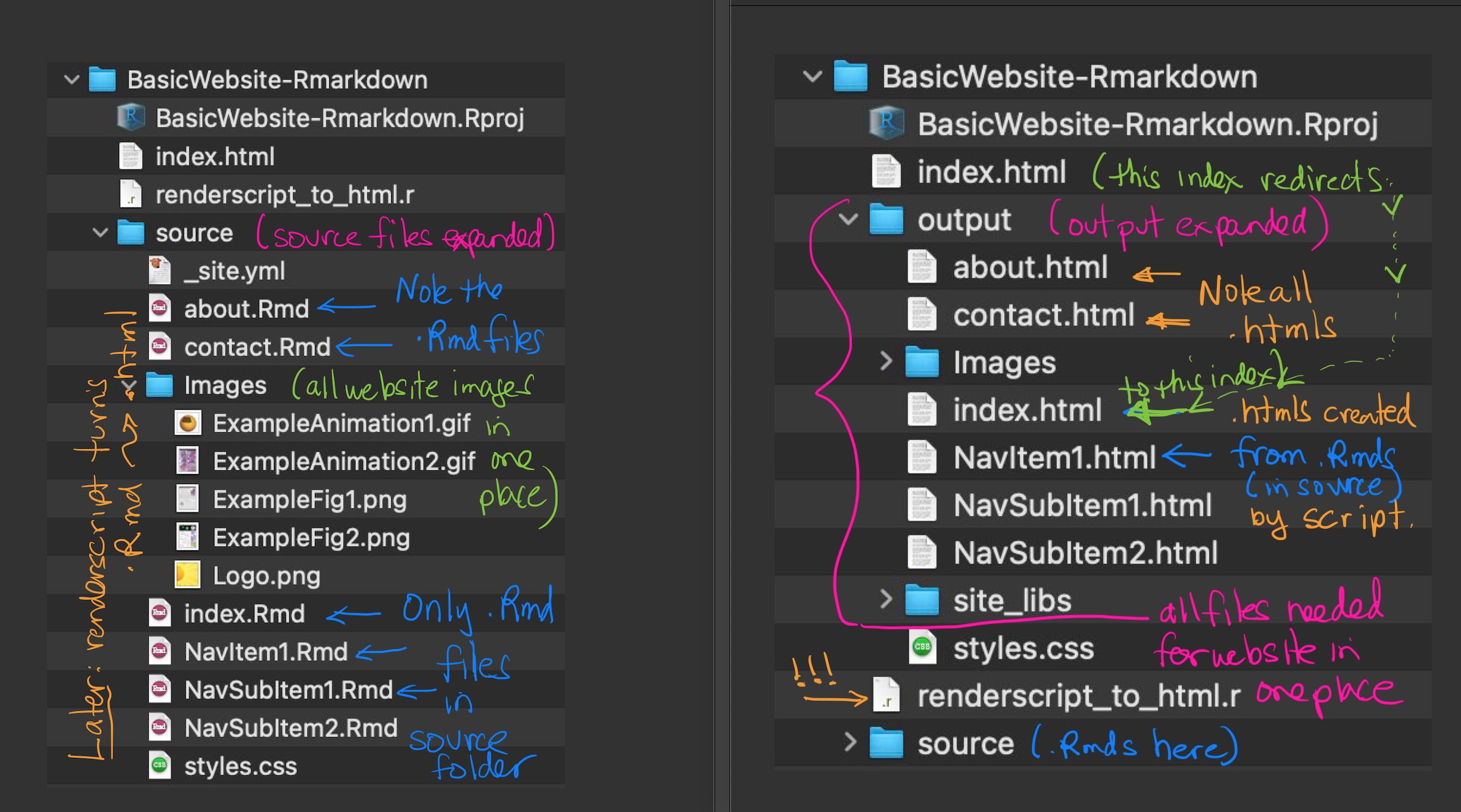The width and height of the screenshot is (1461, 812).
Task: Click the Rproj file icon in left panel
Action: (x=131, y=117)
